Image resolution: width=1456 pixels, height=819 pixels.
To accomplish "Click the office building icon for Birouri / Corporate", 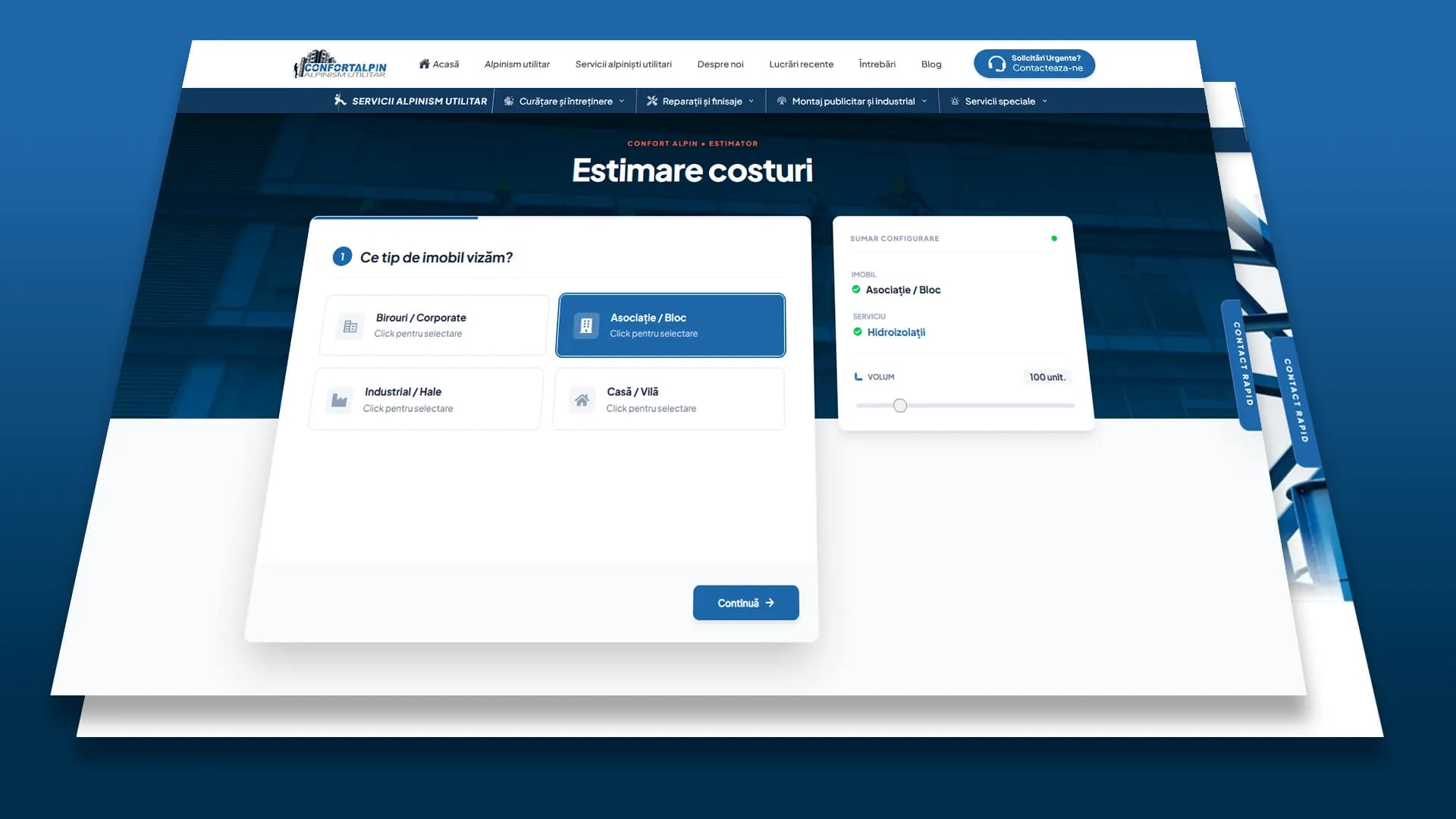I will pyautogui.click(x=350, y=326).
